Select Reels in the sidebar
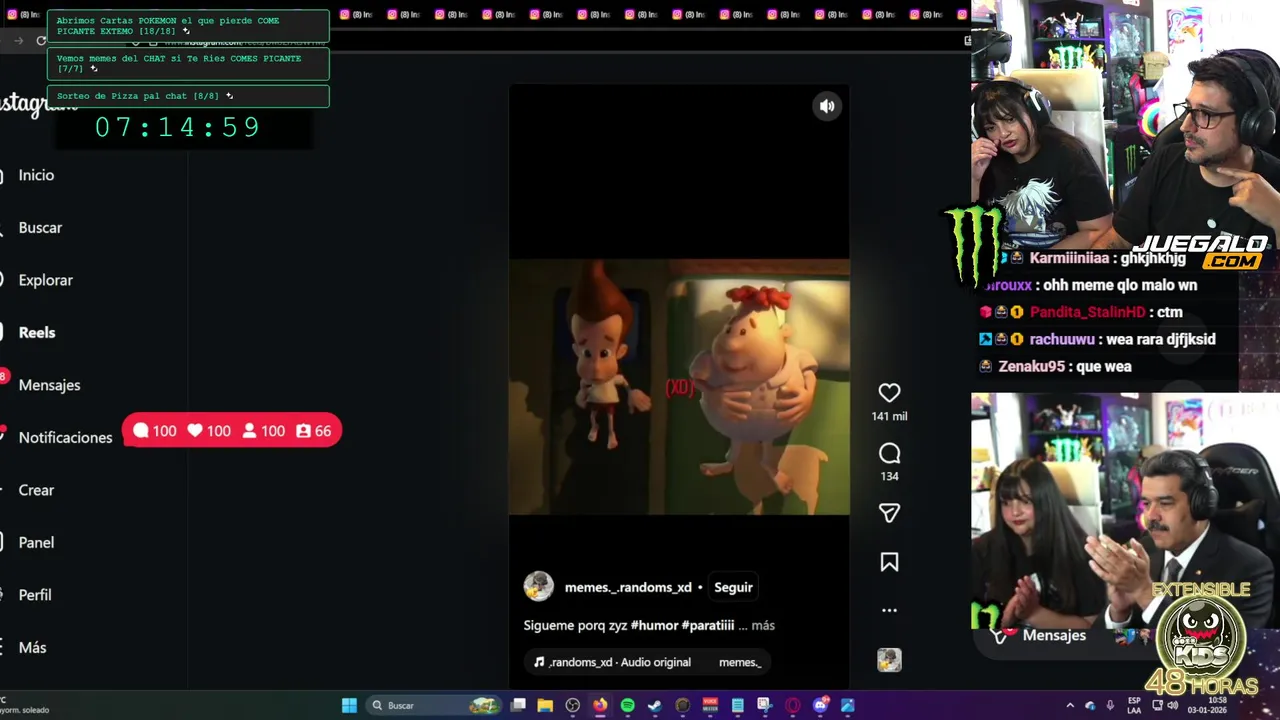The image size is (1280, 720). click(x=37, y=332)
